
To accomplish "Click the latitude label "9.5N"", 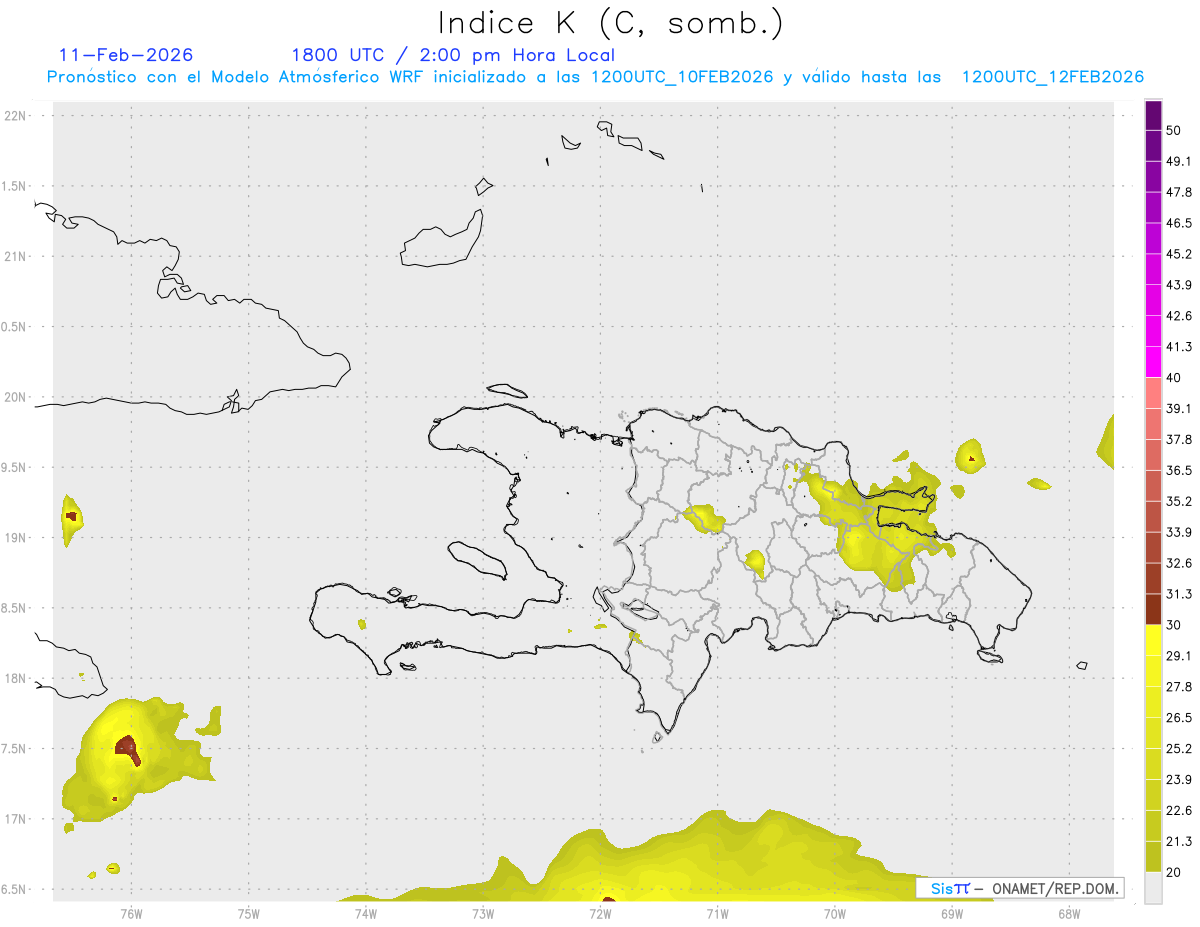I will 14,468.
